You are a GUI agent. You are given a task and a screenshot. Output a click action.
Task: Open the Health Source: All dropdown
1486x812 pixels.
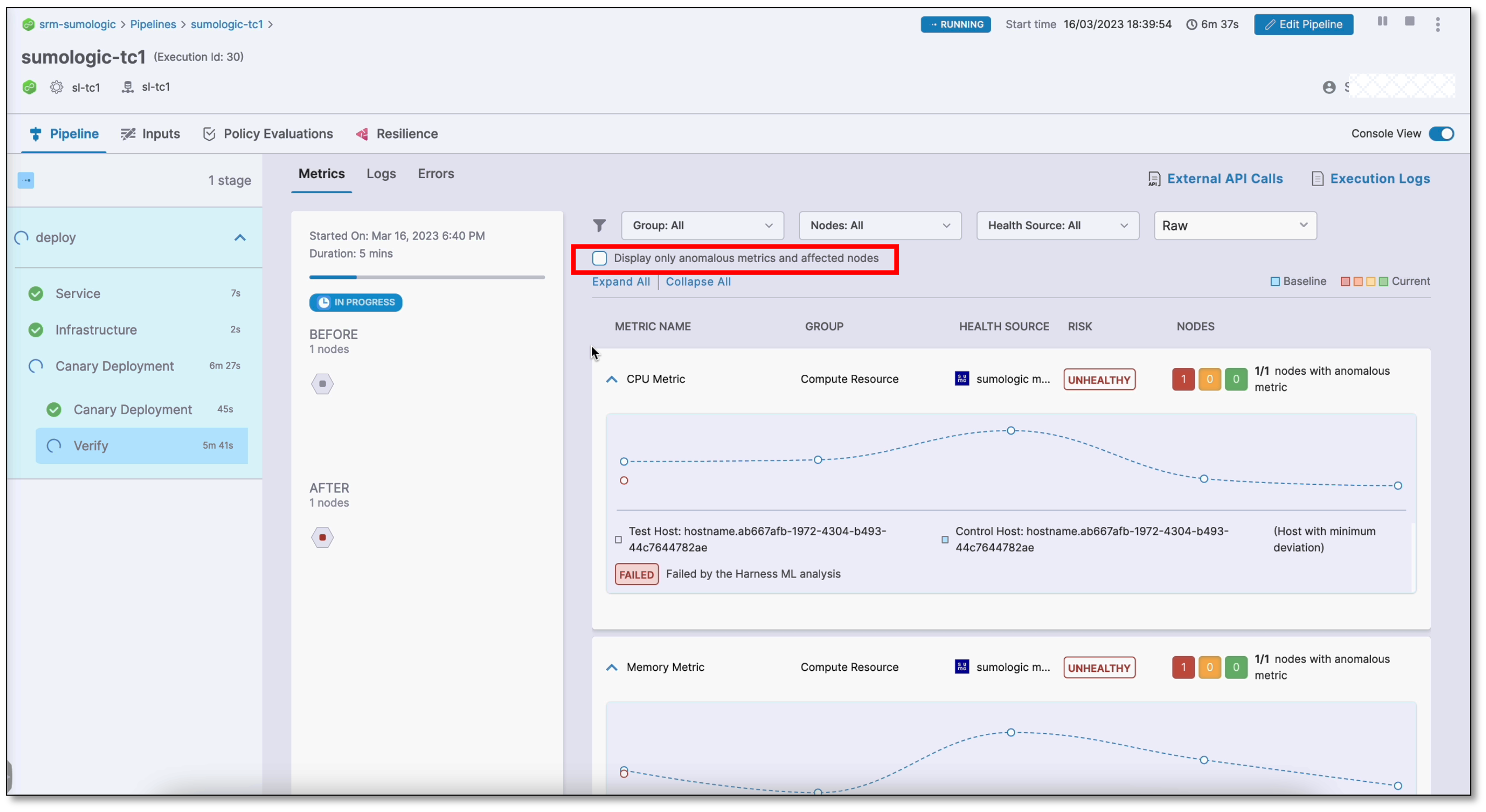(x=1057, y=226)
